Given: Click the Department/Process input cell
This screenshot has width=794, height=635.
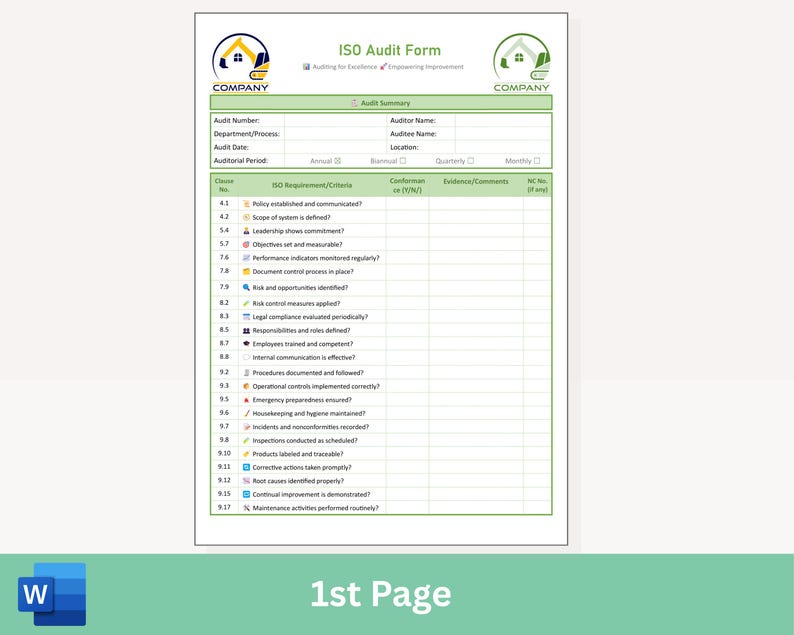Looking at the screenshot, I should pos(335,134).
